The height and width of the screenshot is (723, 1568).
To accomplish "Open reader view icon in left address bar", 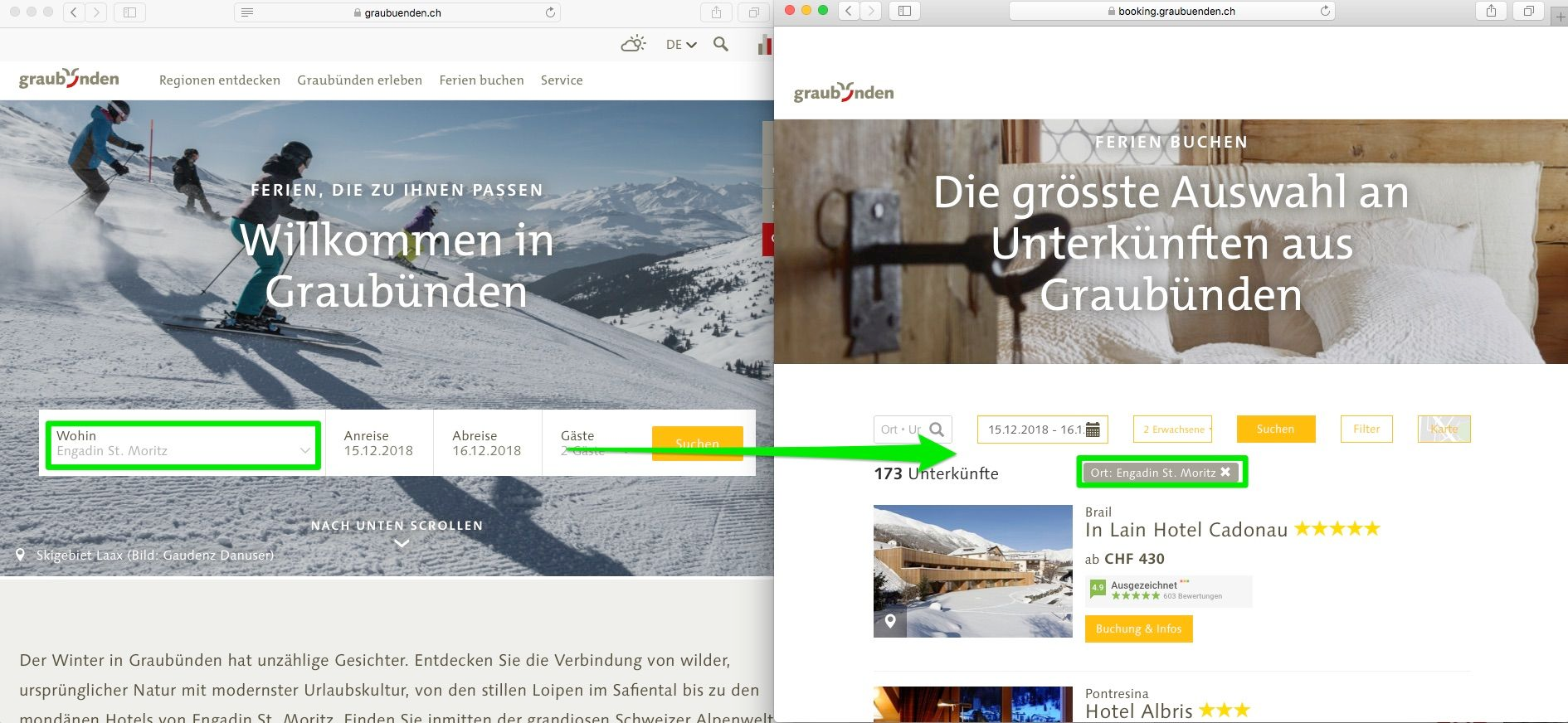I will click(x=247, y=12).
